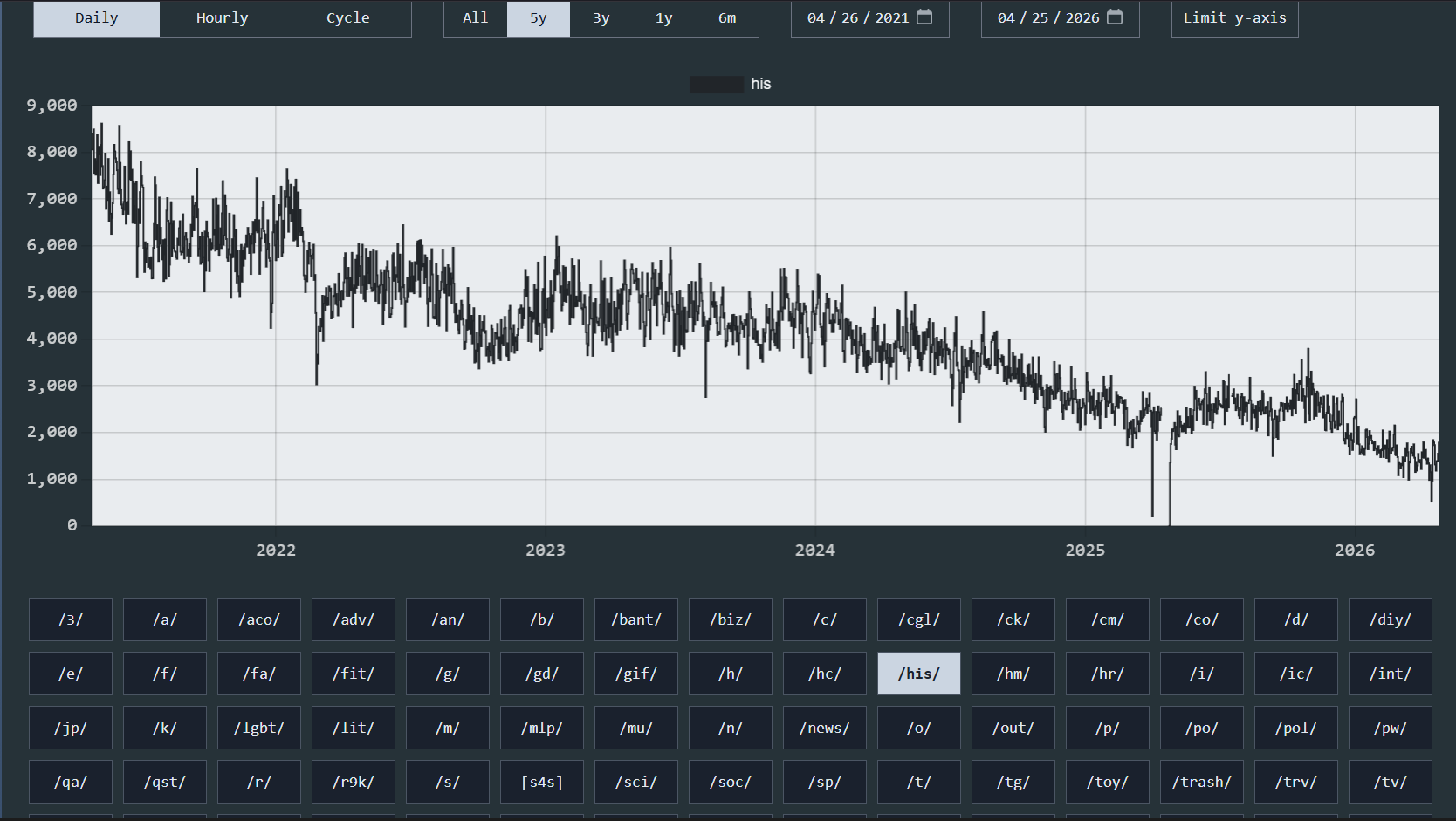
Task: Select the /trash/ board
Action: tap(1202, 782)
